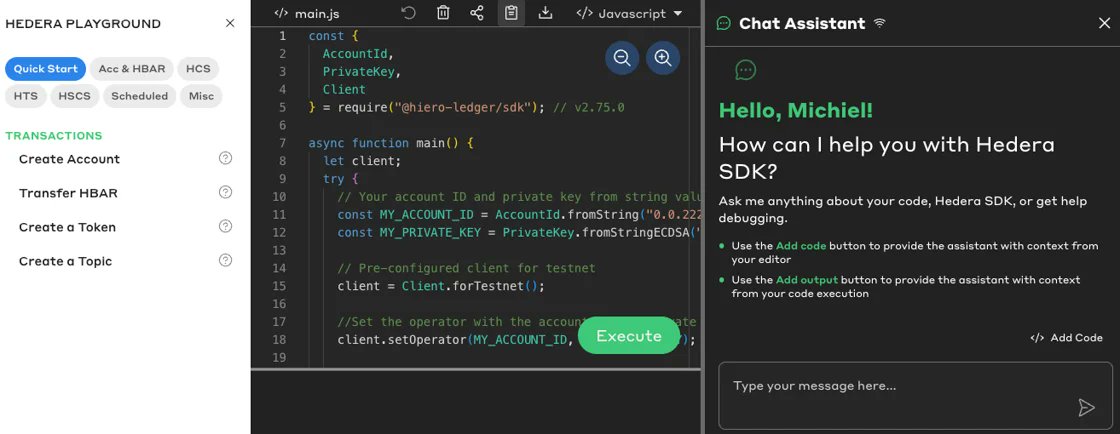The width and height of the screenshot is (1120, 434).
Task: Select the Scheduled category
Action: (139, 96)
